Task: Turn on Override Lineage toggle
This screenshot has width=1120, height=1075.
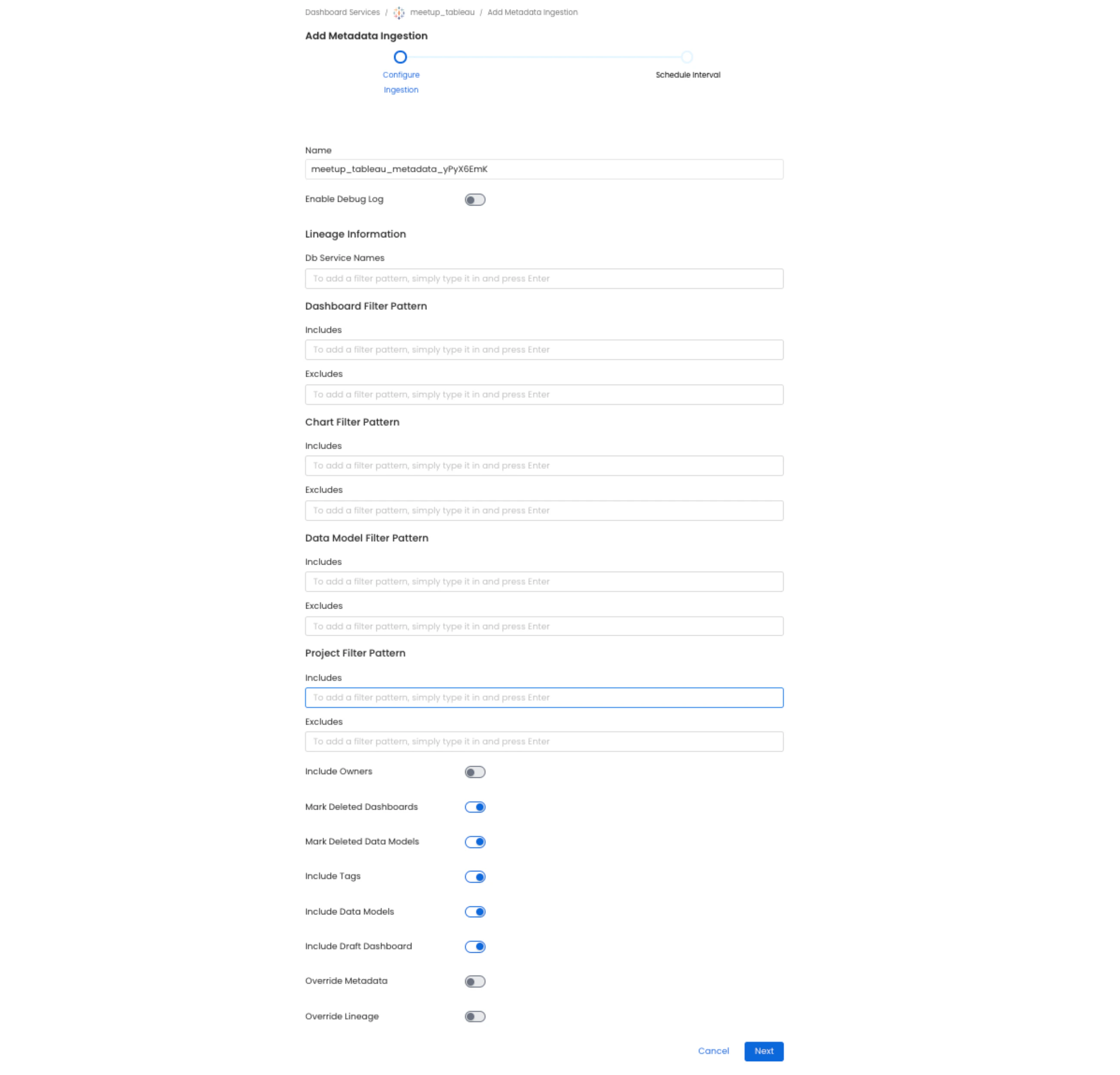Action: pos(474,1016)
